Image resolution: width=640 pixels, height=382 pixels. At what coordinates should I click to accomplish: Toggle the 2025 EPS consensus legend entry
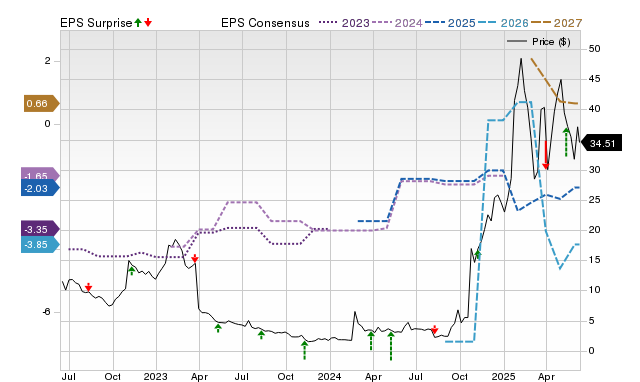click(x=450, y=23)
